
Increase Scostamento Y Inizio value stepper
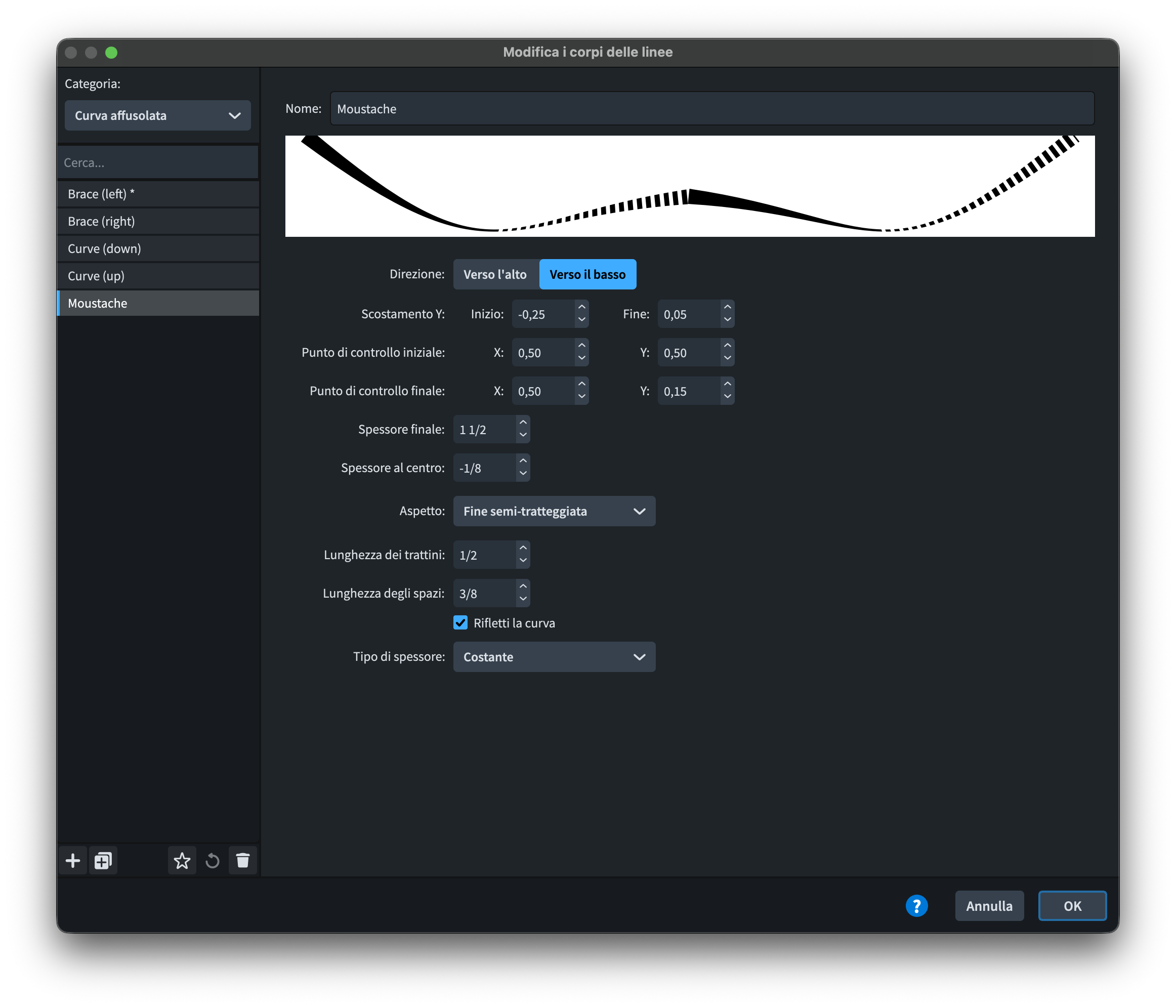click(x=581, y=307)
